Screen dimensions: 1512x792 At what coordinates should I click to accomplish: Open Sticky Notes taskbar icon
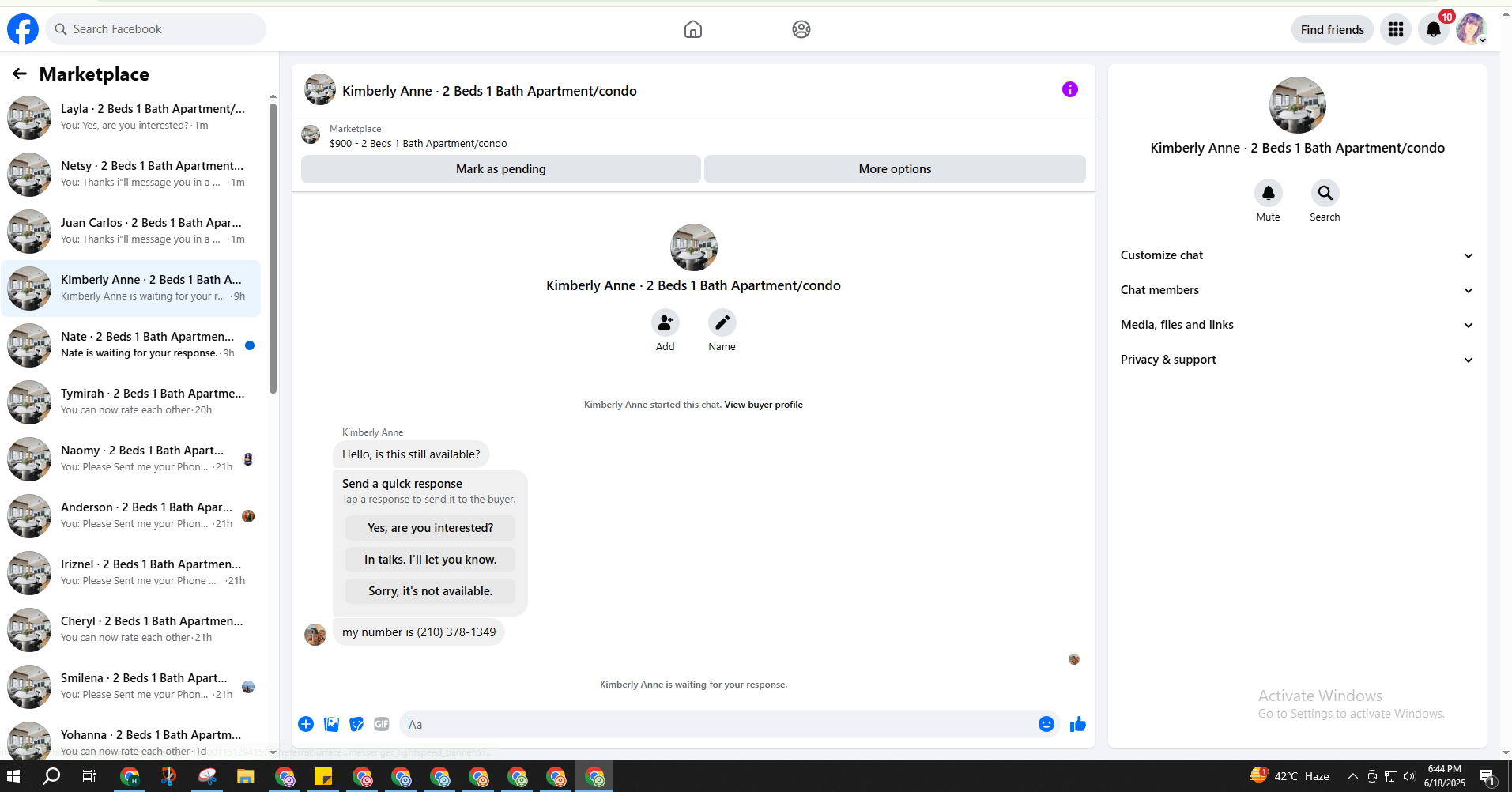(x=323, y=776)
